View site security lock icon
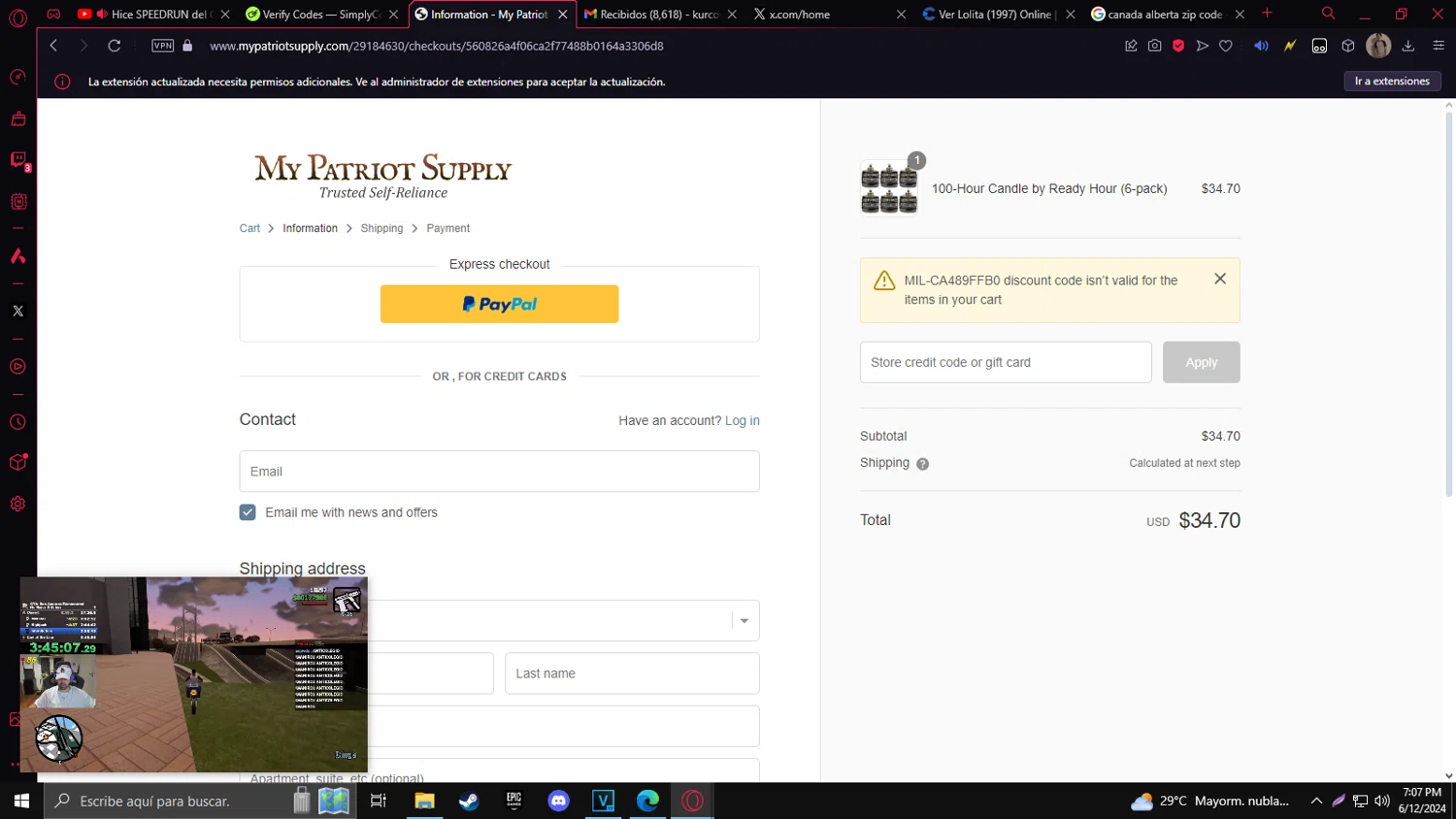This screenshot has height=819, width=1456. tap(187, 46)
